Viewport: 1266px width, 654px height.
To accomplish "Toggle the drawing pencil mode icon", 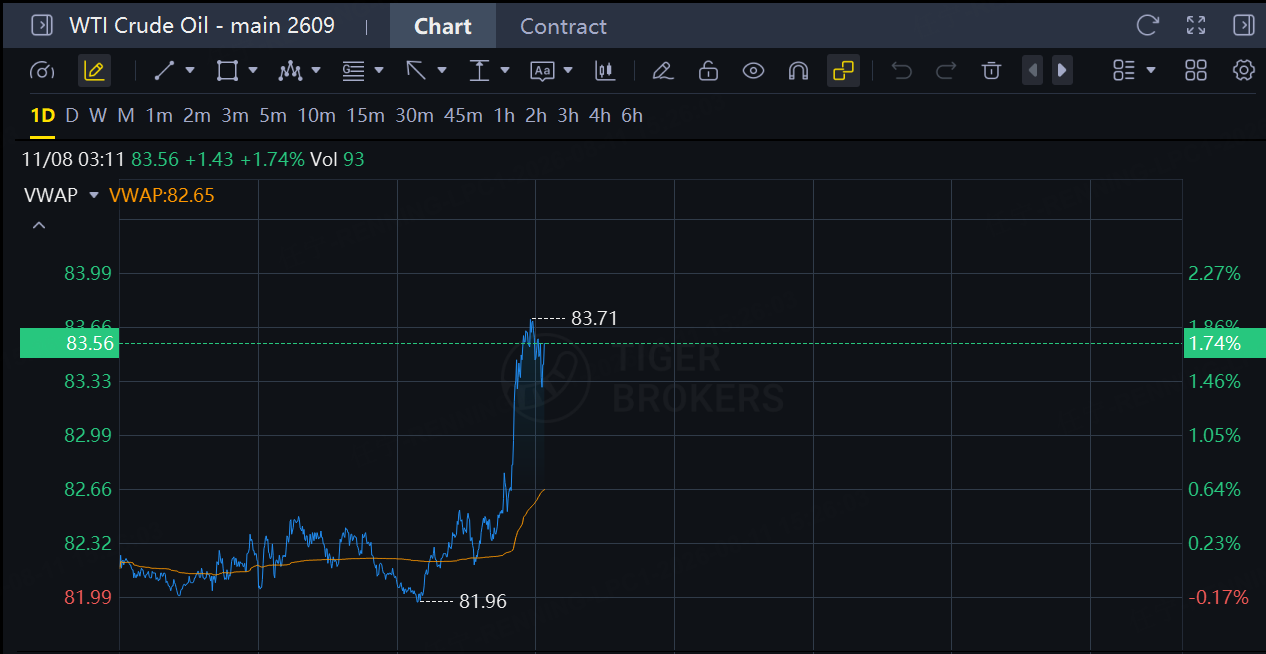I will 94,70.
